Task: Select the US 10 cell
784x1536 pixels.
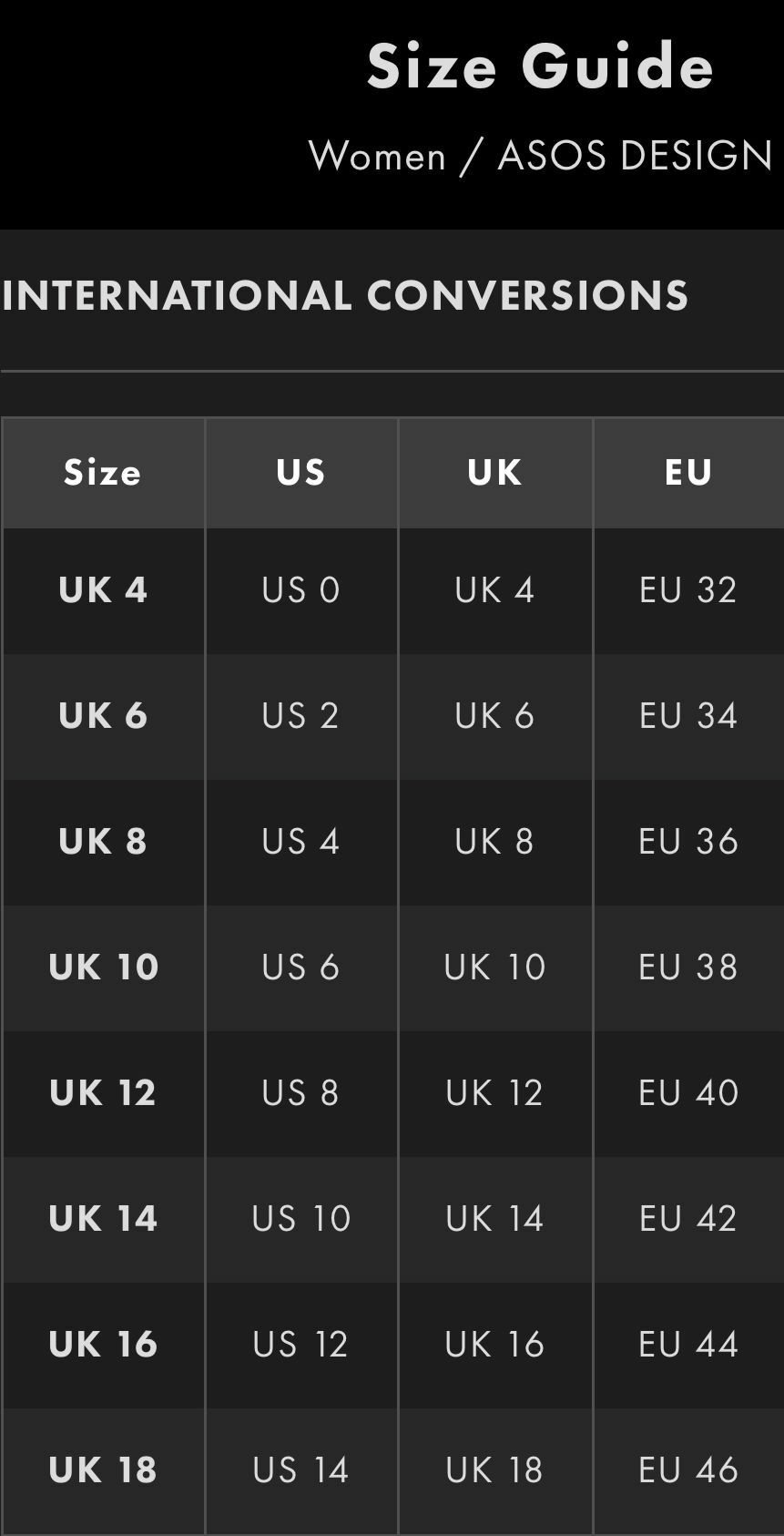Action: coord(301,1219)
